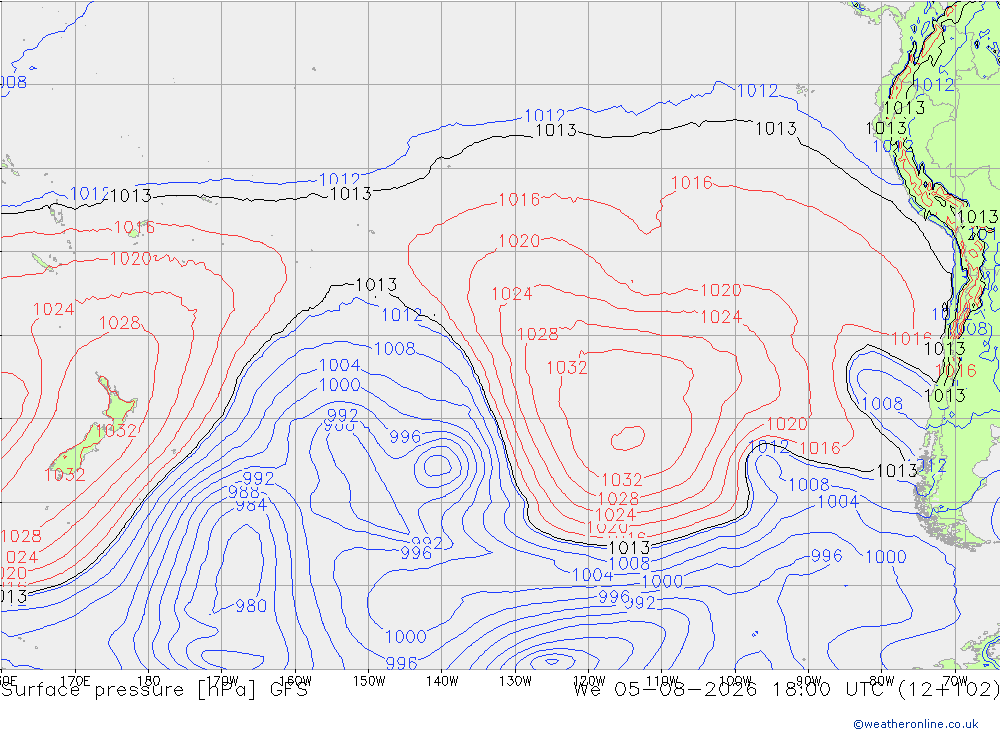Click the 110W longitude label

662,681
